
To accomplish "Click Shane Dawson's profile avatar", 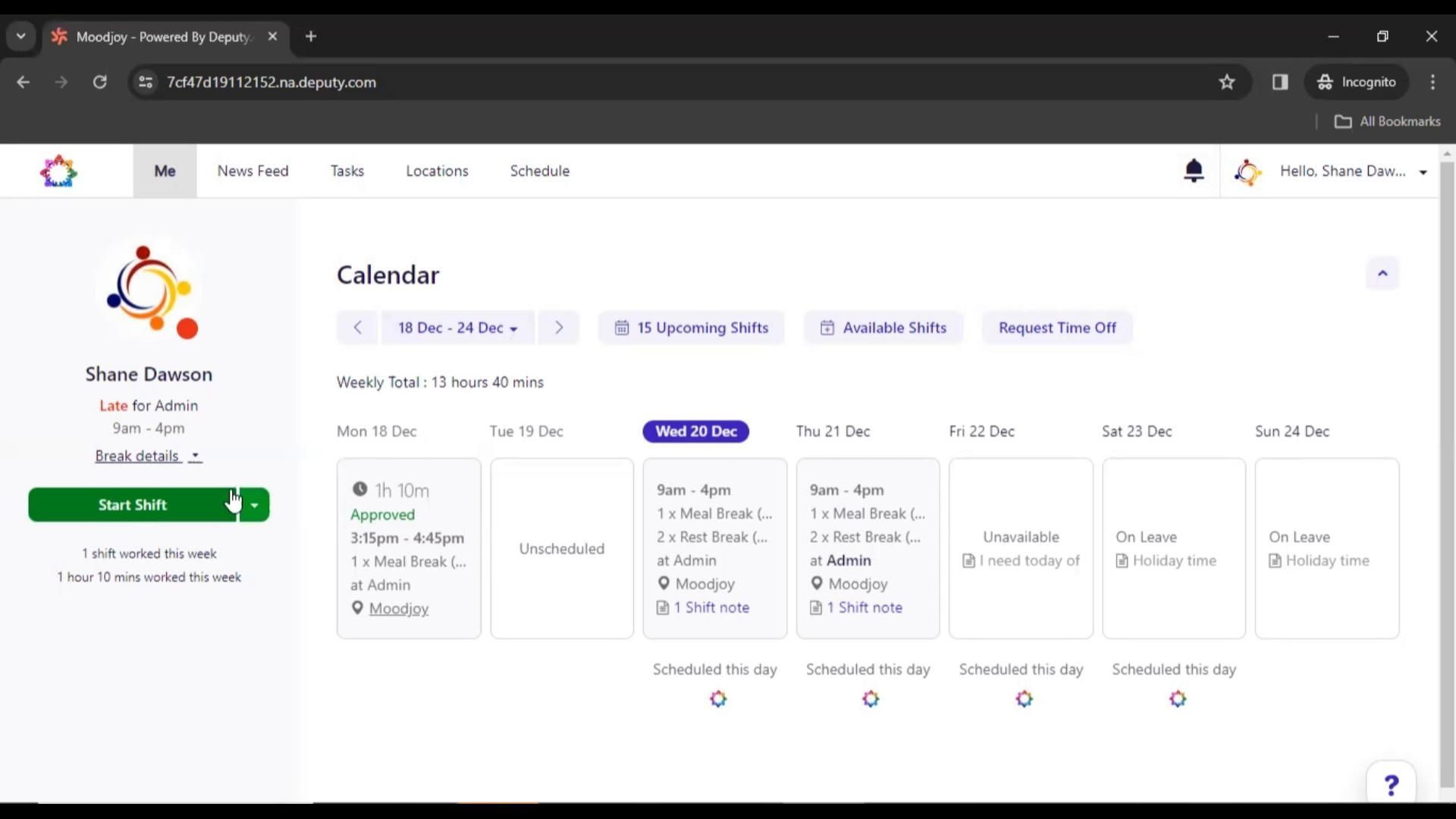I will click(x=149, y=290).
